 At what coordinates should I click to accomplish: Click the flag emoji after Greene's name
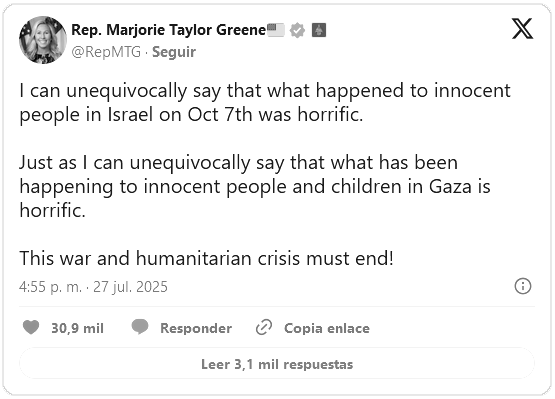[276, 30]
